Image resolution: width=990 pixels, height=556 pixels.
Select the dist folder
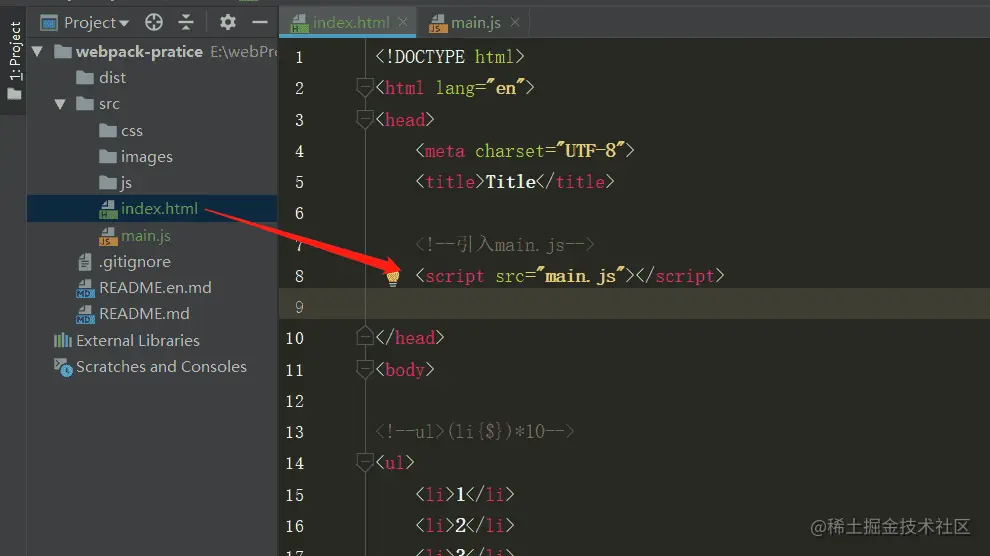(112, 78)
